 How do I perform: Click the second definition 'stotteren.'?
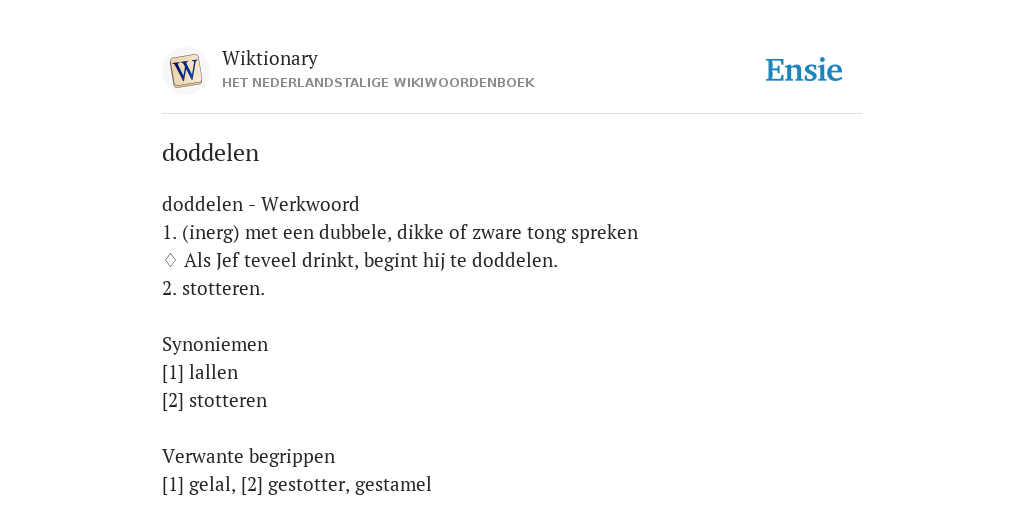click(214, 289)
